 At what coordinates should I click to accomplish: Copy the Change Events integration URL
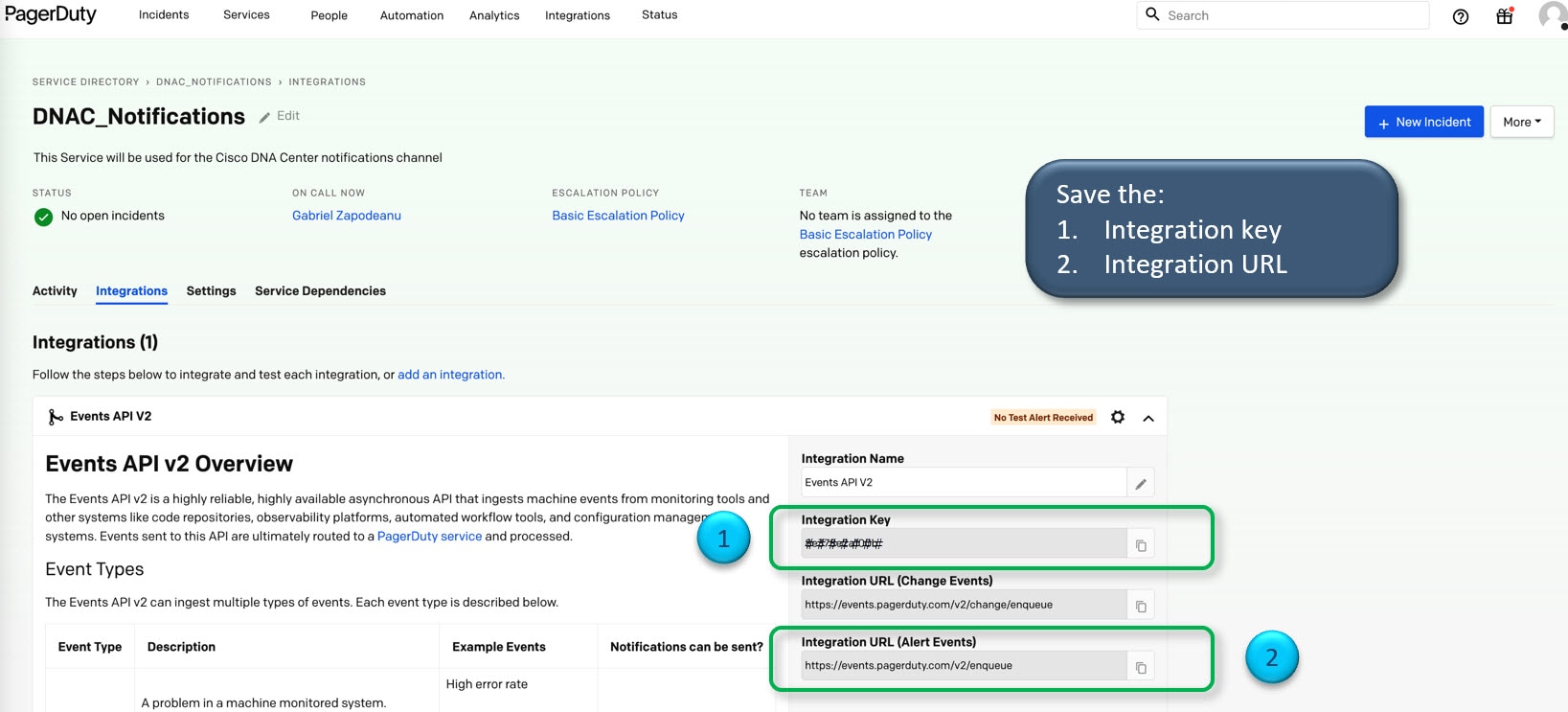point(1141,606)
